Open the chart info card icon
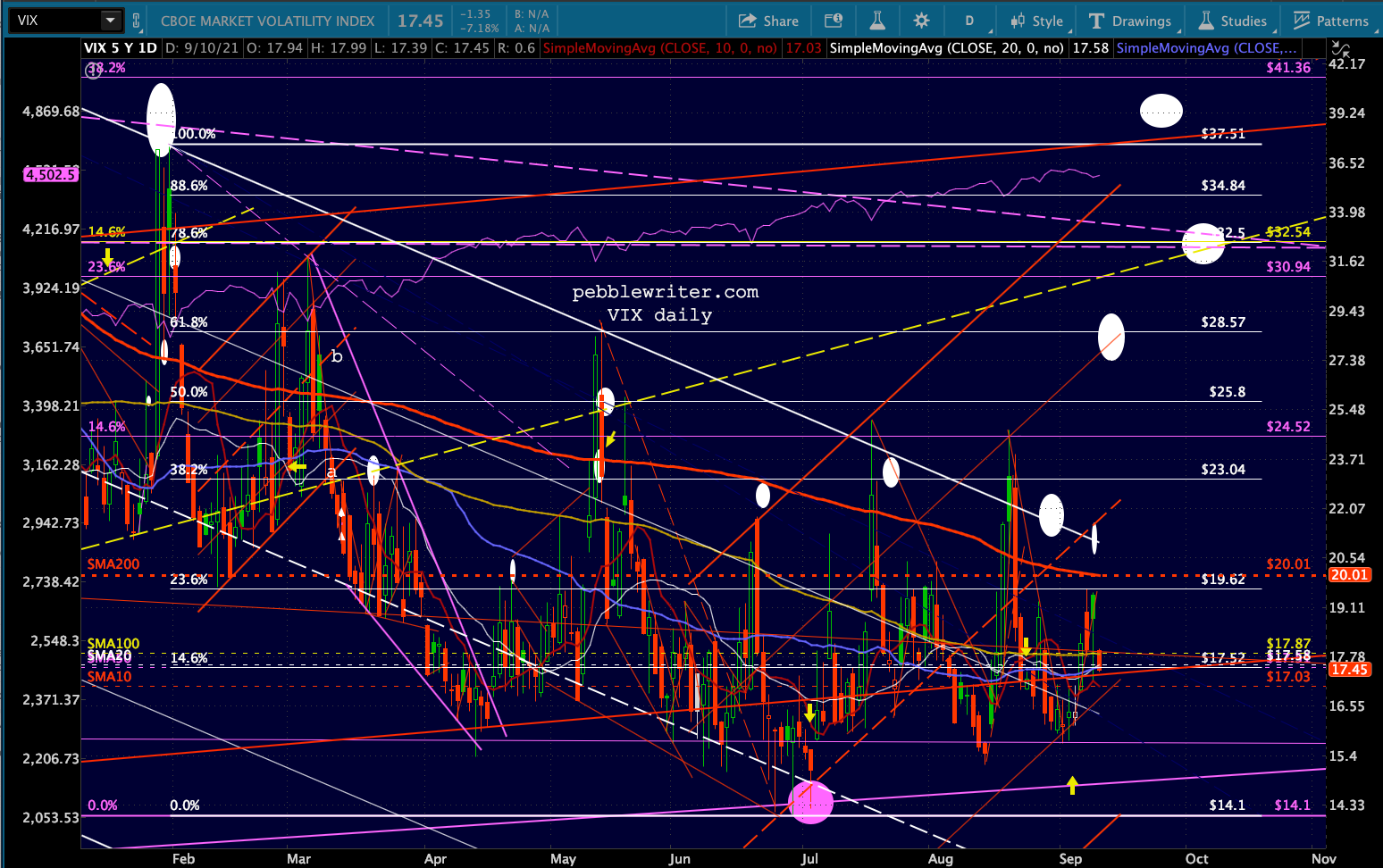The image size is (1383, 868). (833, 21)
